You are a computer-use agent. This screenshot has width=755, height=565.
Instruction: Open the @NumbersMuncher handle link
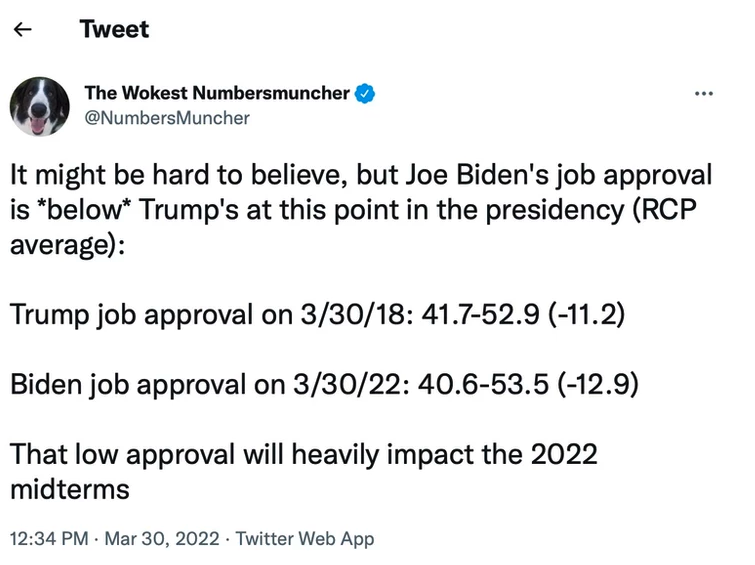point(167,118)
